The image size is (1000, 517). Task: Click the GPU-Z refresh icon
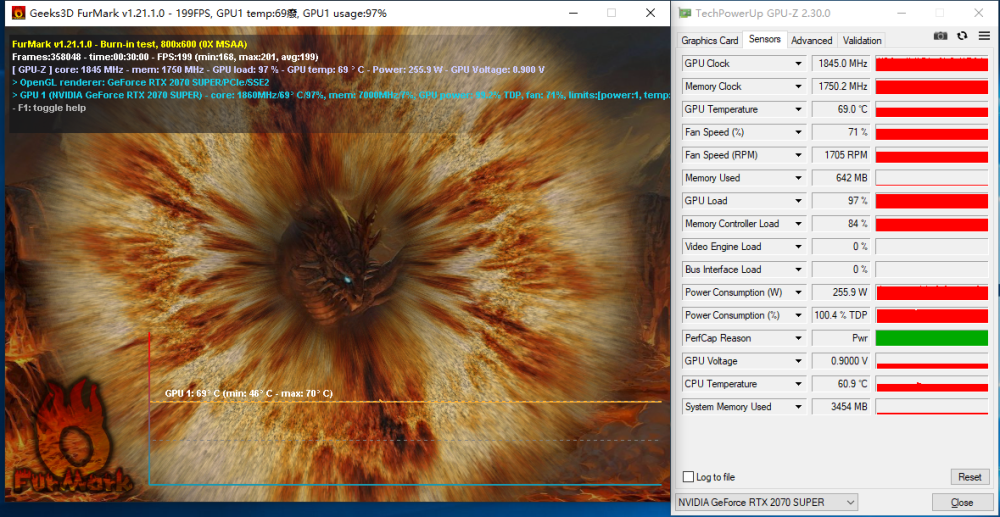click(962, 36)
